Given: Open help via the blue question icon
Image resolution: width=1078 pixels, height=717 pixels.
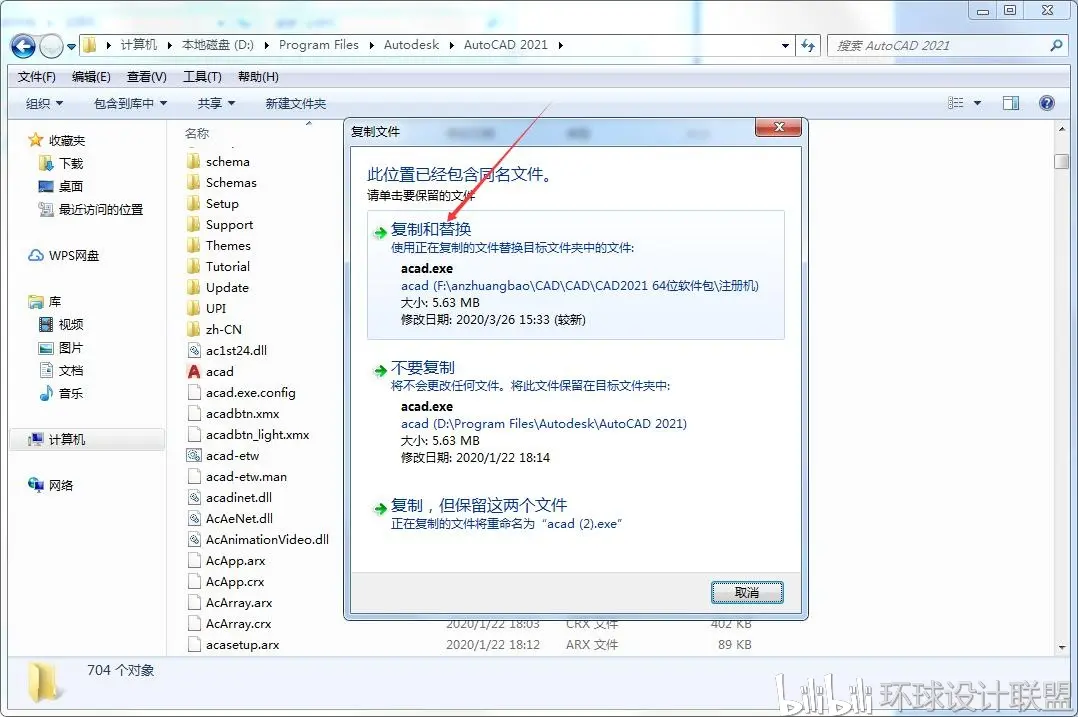Looking at the screenshot, I should coord(1046,103).
